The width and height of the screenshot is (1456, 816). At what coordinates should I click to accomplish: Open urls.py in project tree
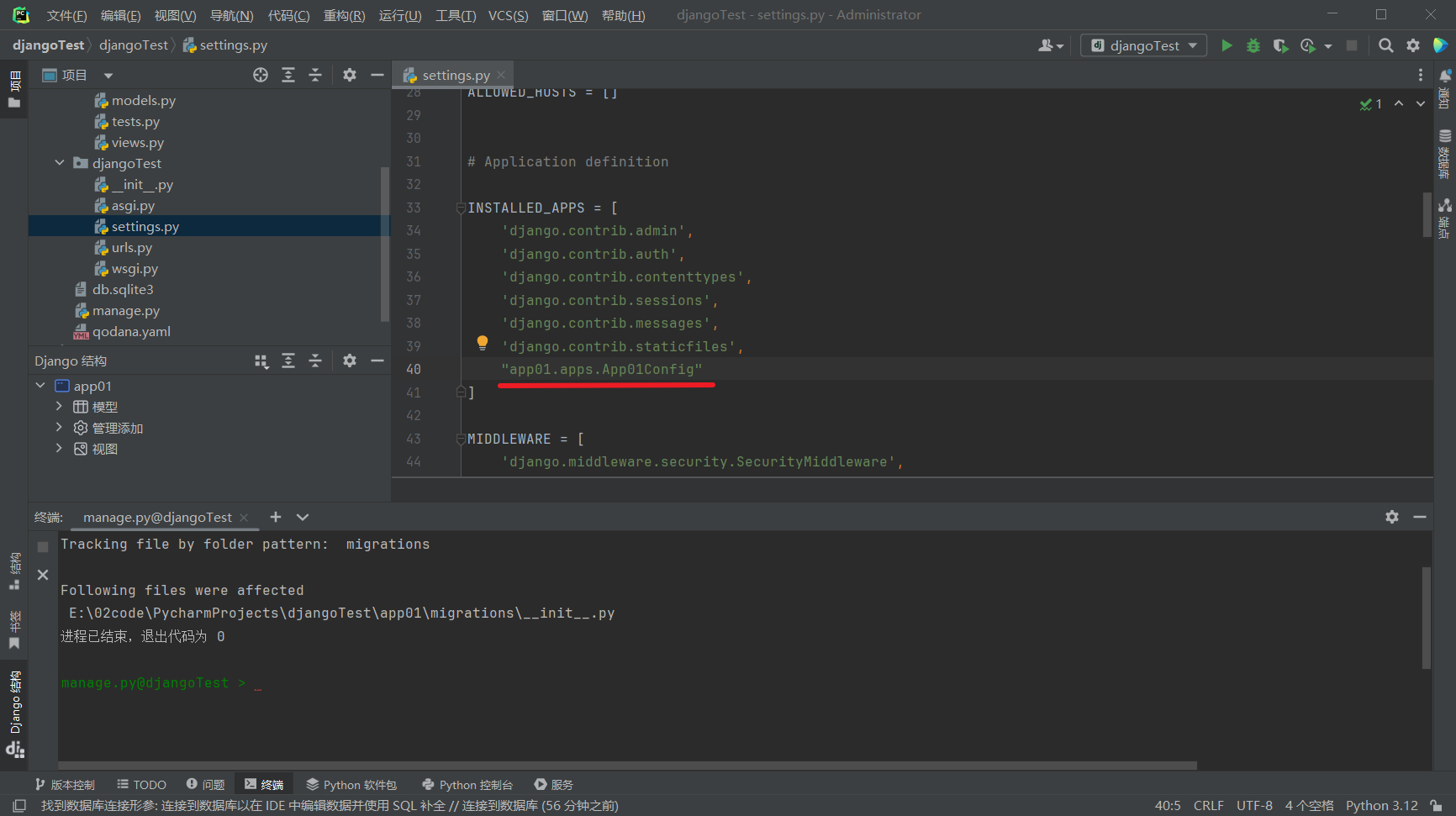132,247
